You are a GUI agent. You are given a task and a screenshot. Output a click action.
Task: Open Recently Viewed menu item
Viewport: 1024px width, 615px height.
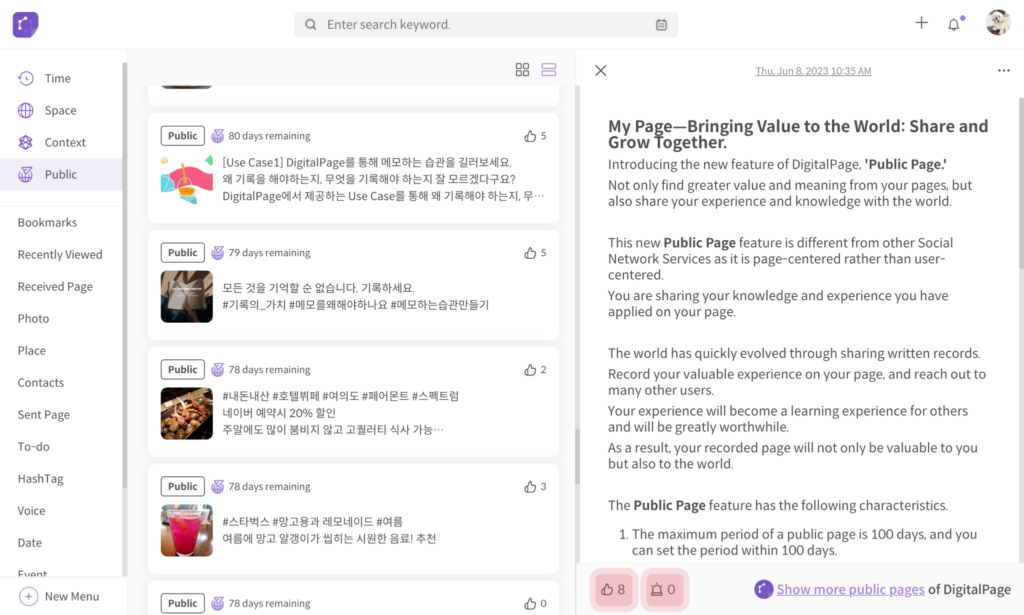60,255
